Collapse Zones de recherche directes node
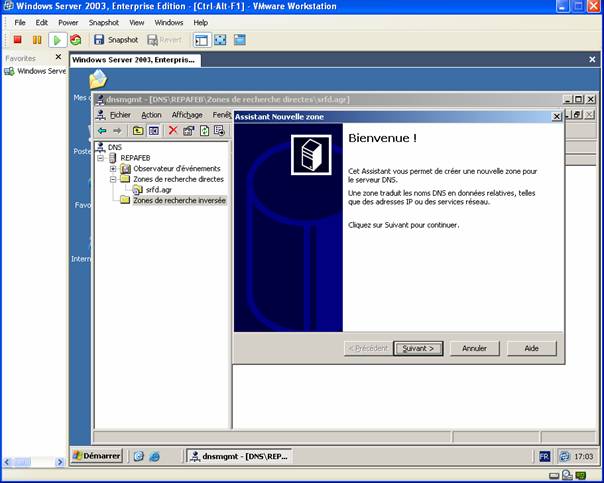The image size is (604, 483). coord(113,179)
